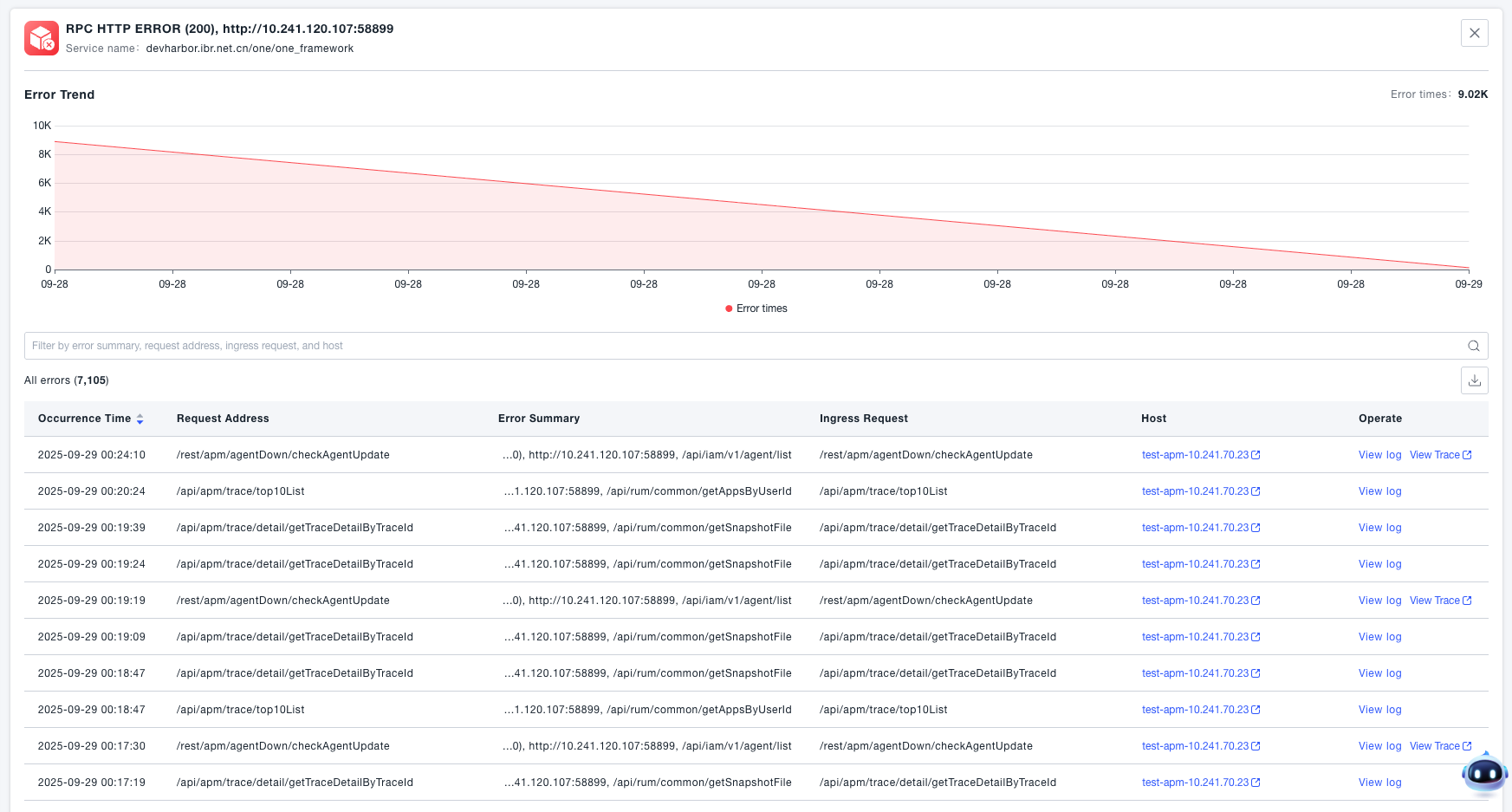Click View Trace for 00:17:30 error
This screenshot has height=812, width=1512.
tap(1435, 746)
